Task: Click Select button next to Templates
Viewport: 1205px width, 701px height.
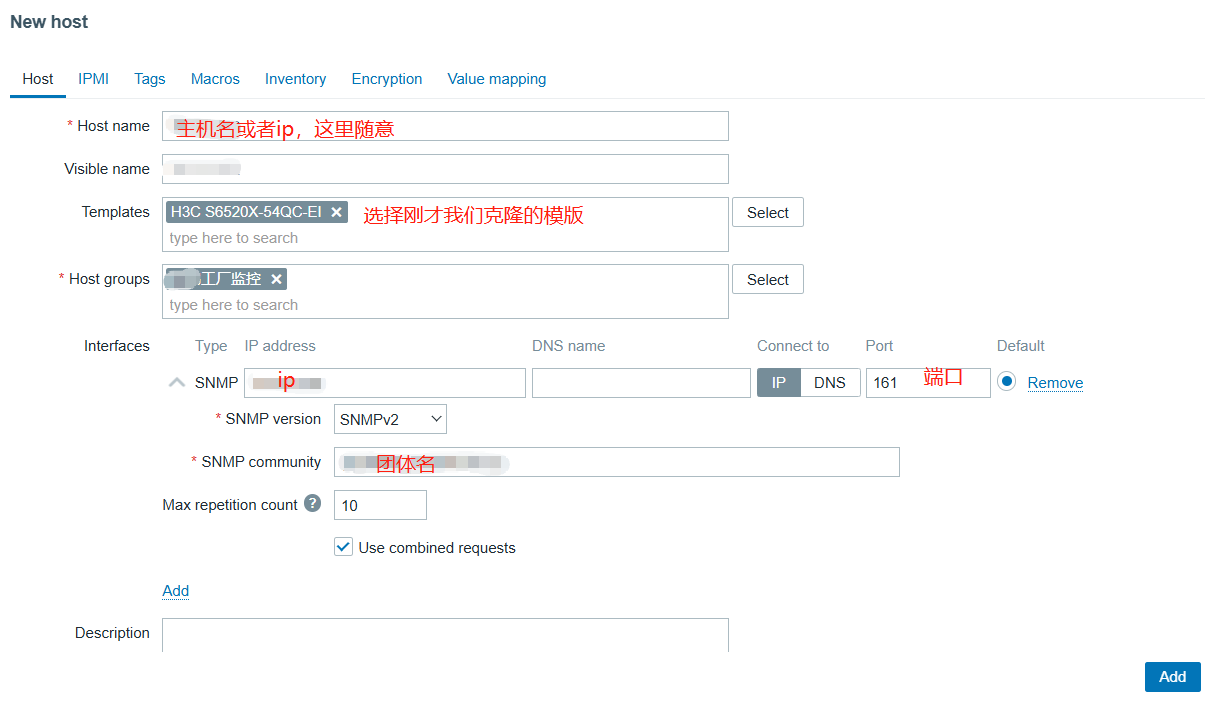Action: coord(767,212)
